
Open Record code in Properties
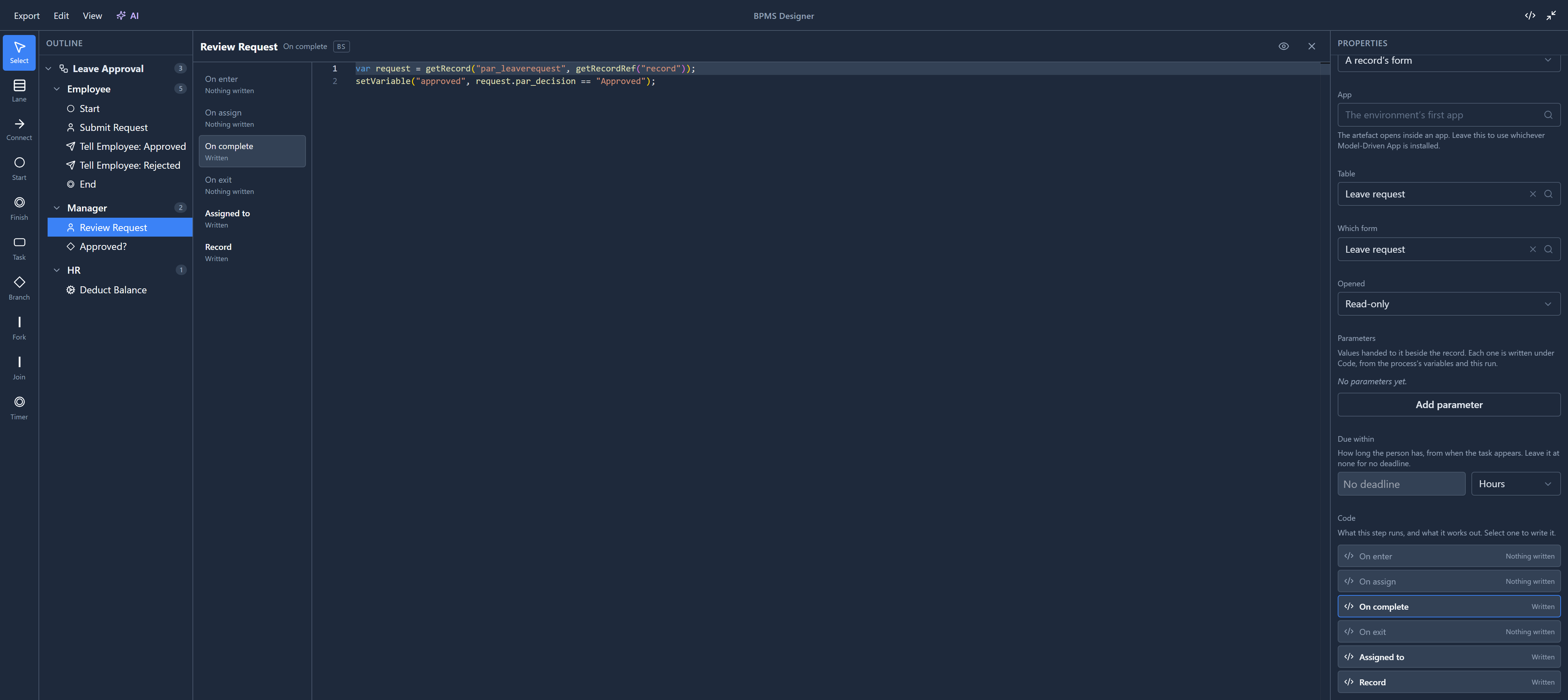pos(1448,682)
